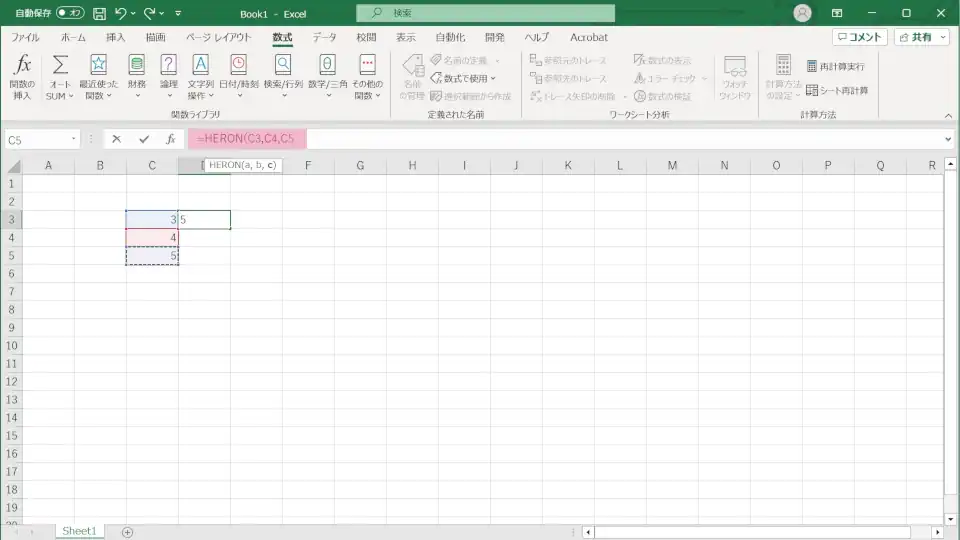Switch to the View (表示) tab
Screen dimensions: 960x540
(406, 37)
